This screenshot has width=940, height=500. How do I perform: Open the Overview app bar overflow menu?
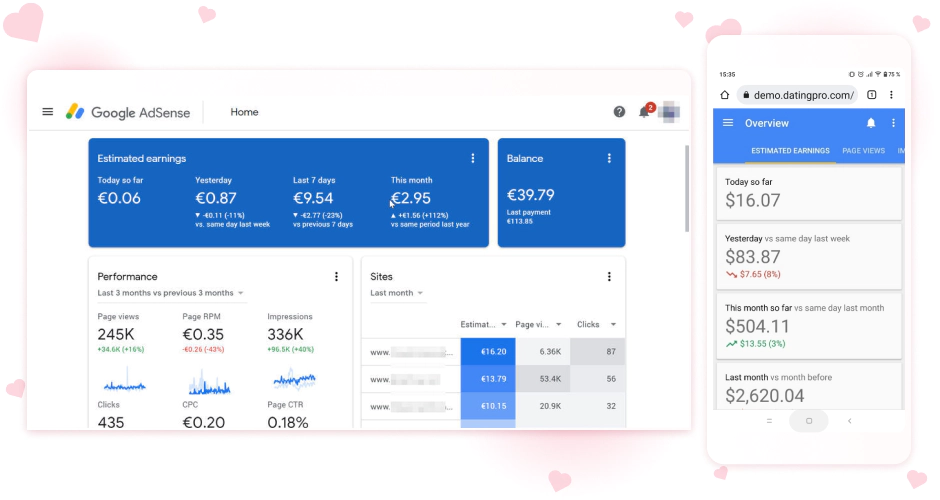tap(893, 123)
